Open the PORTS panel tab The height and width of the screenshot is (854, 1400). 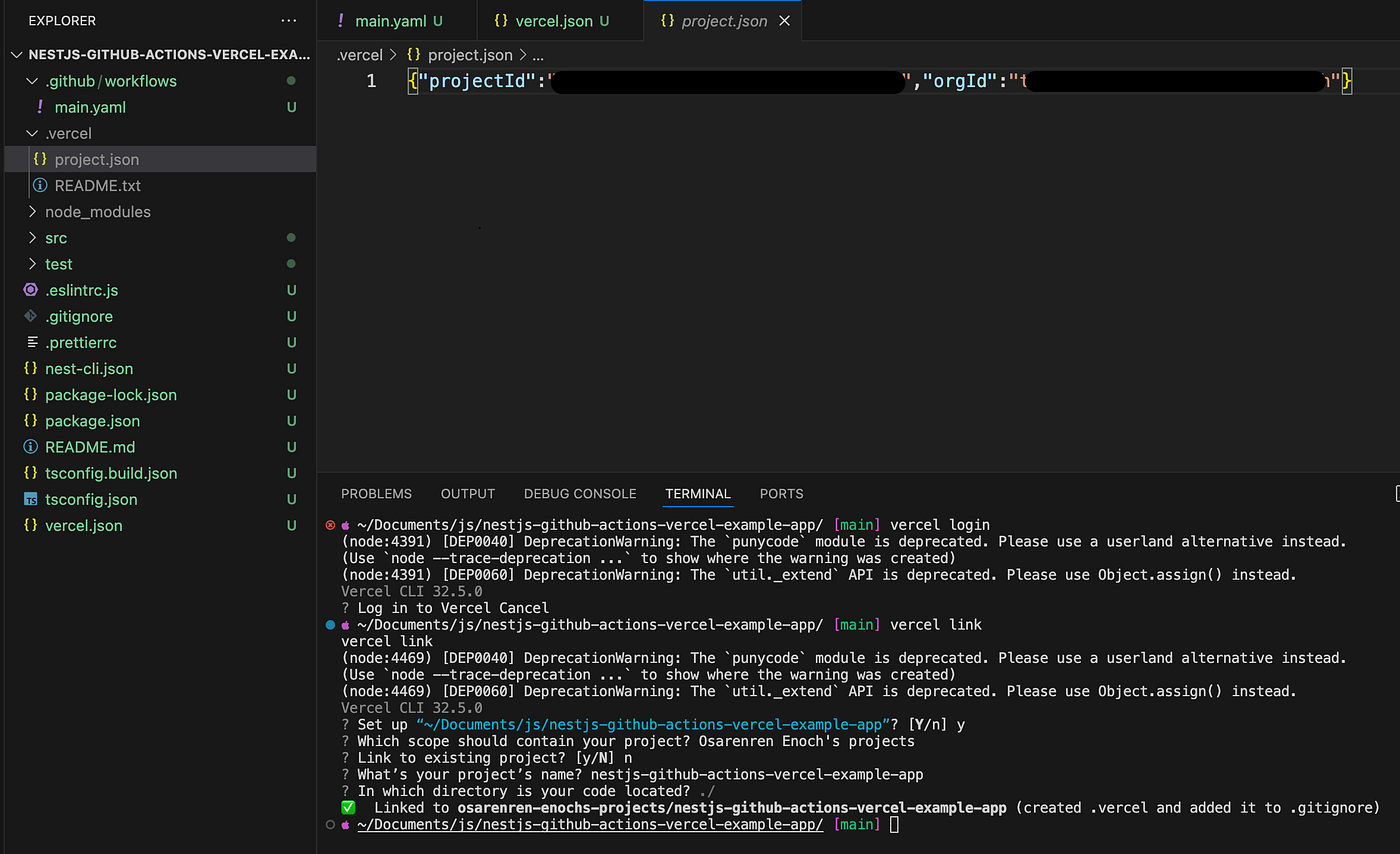click(x=781, y=494)
